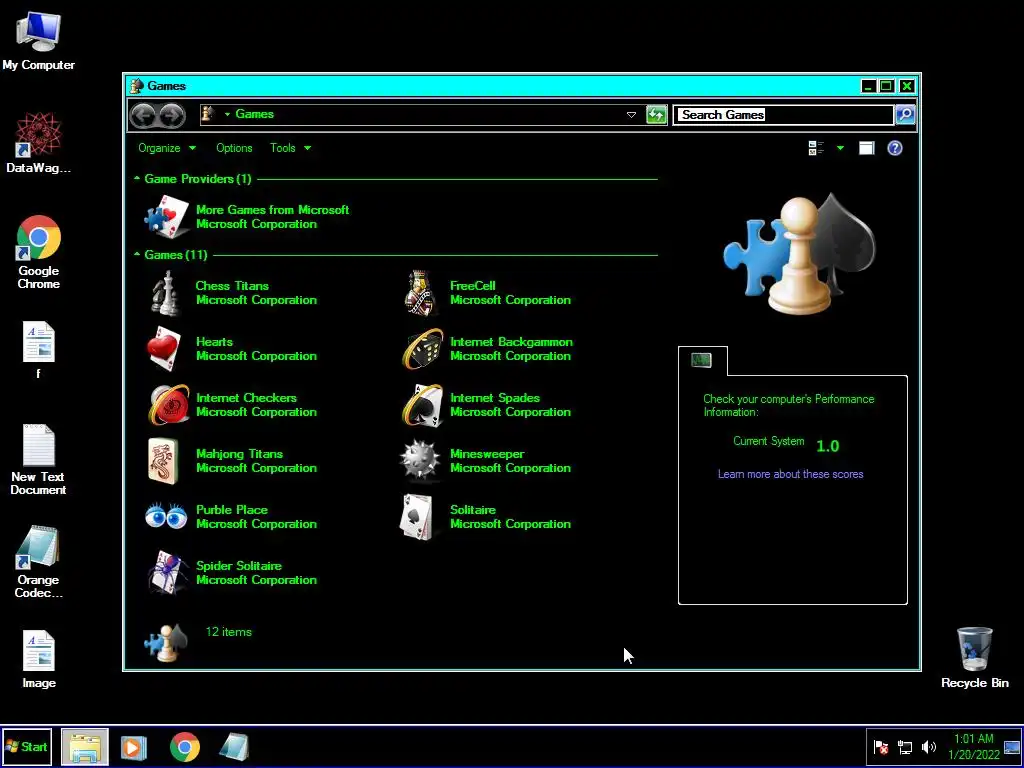Click the Internet Checkers icon
The image size is (1024, 768).
168,405
